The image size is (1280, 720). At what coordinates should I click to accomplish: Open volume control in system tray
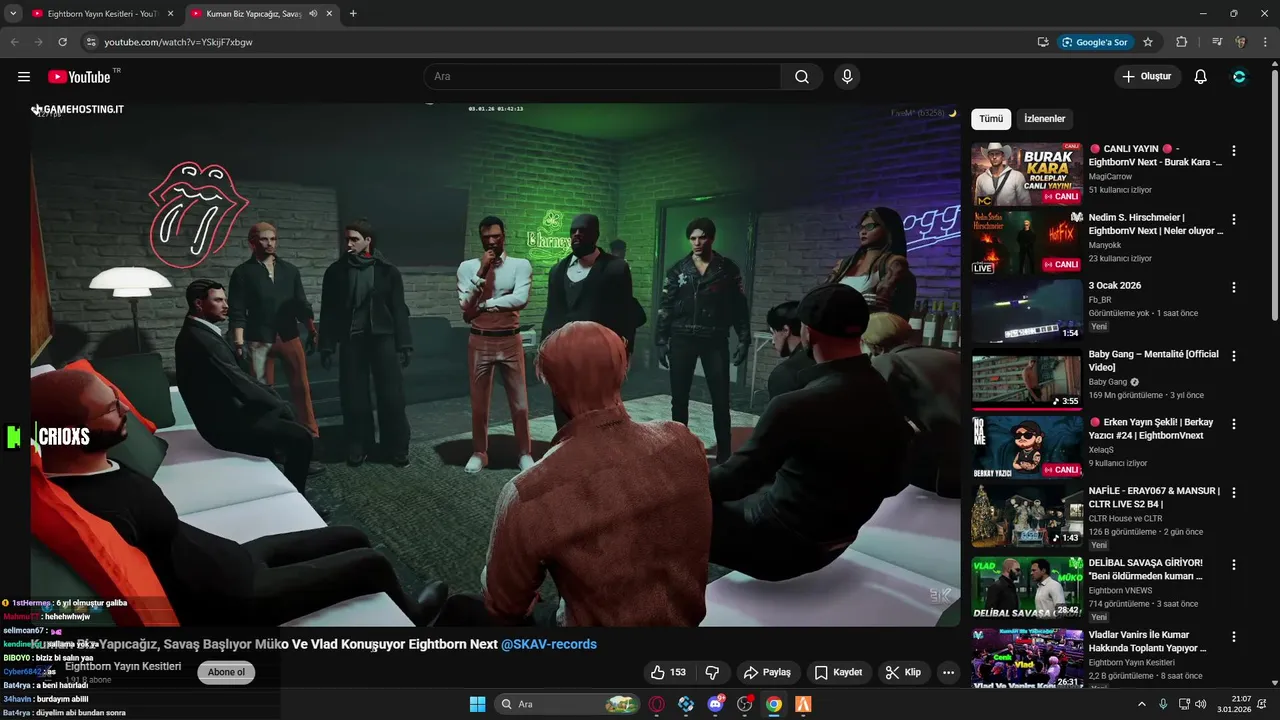tap(1200, 704)
